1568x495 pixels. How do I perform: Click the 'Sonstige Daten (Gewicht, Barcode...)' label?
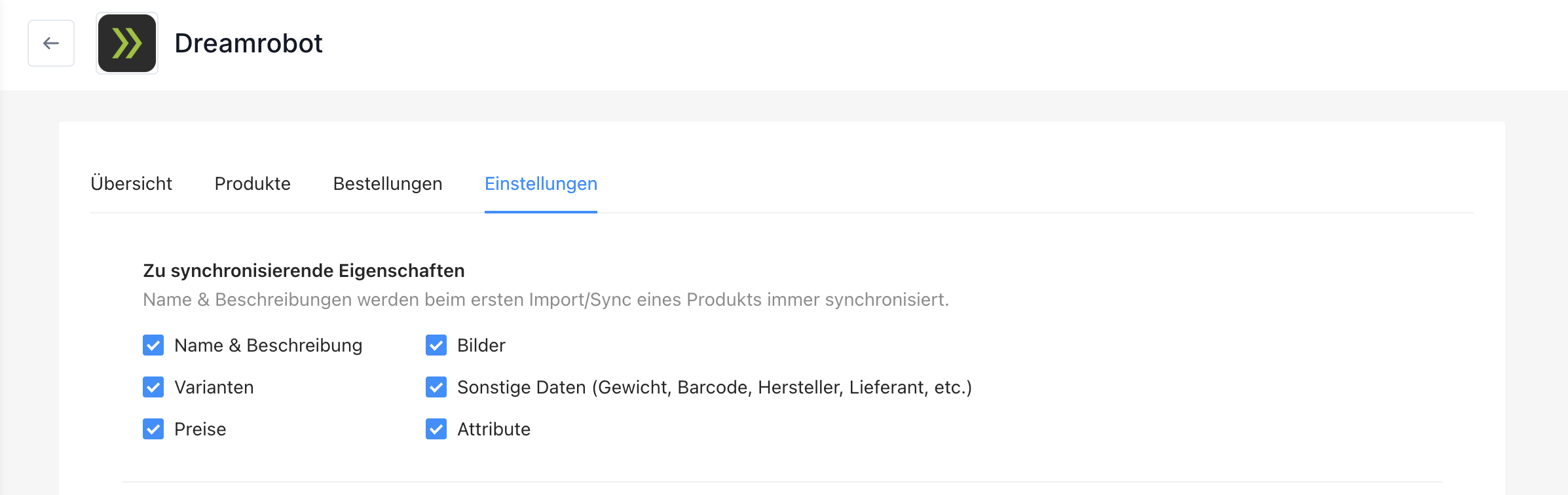pos(714,387)
